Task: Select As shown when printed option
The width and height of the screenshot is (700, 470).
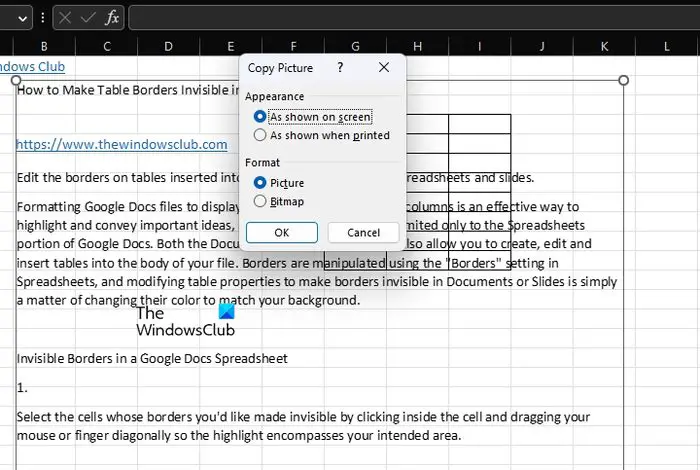Action: pos(321,135)
